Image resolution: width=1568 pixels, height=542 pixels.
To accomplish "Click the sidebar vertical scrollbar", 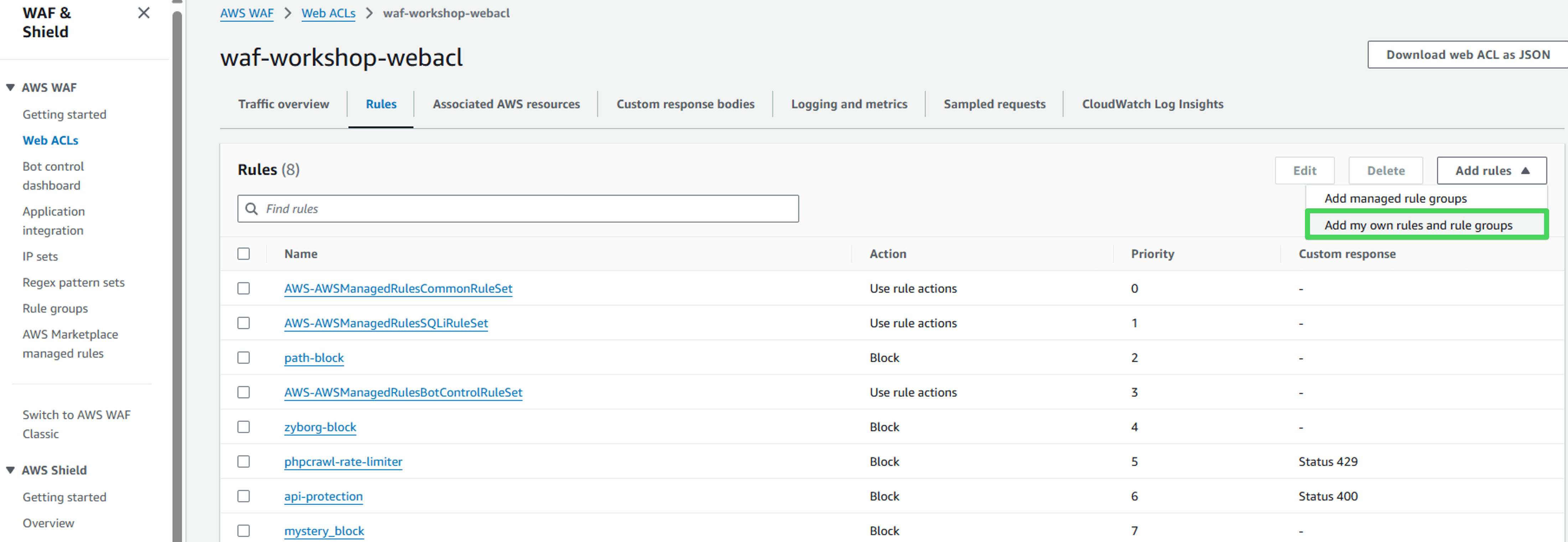I will pyautogui.click(x=177, y=274).
